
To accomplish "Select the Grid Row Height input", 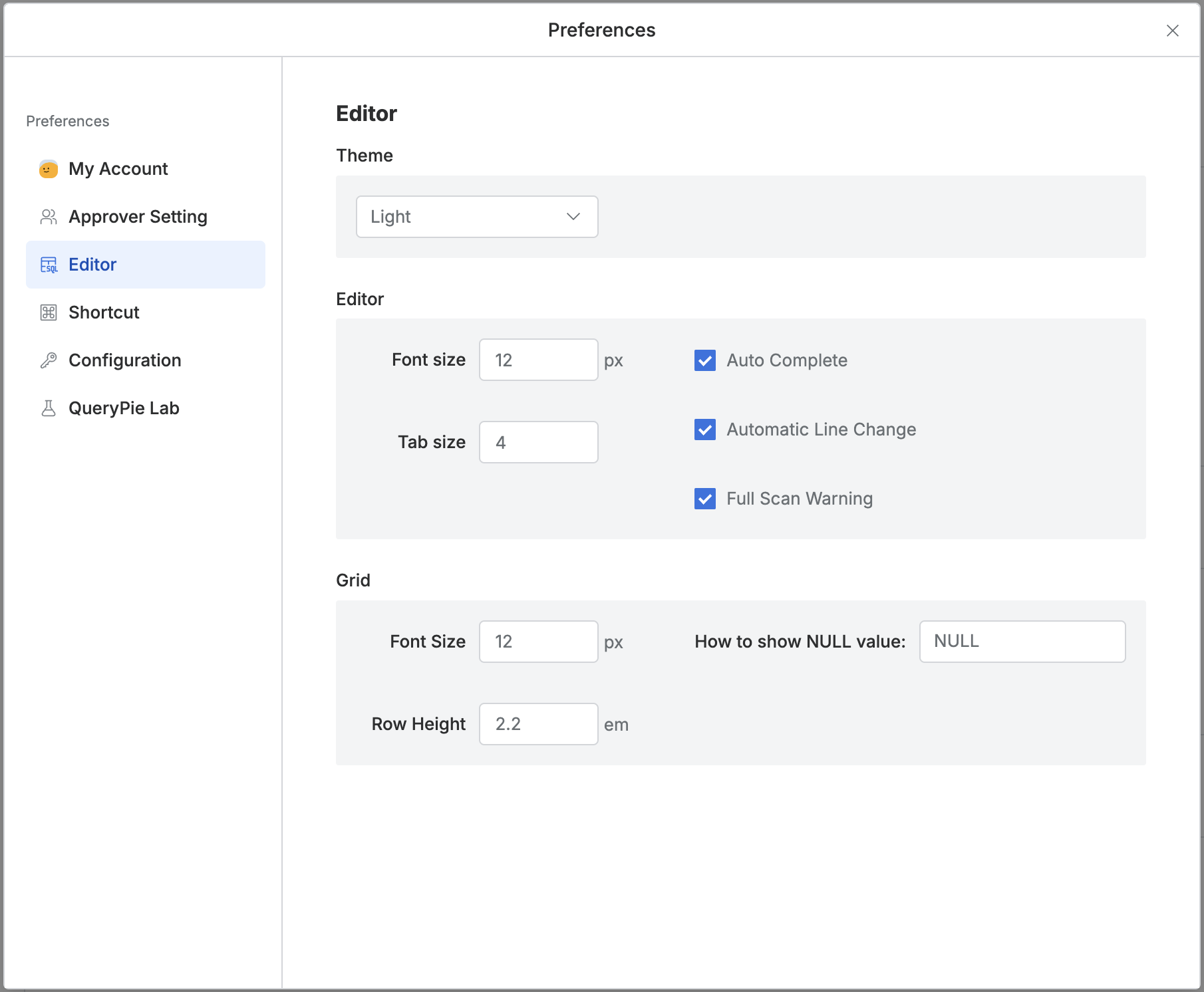I will click(538, 724).
